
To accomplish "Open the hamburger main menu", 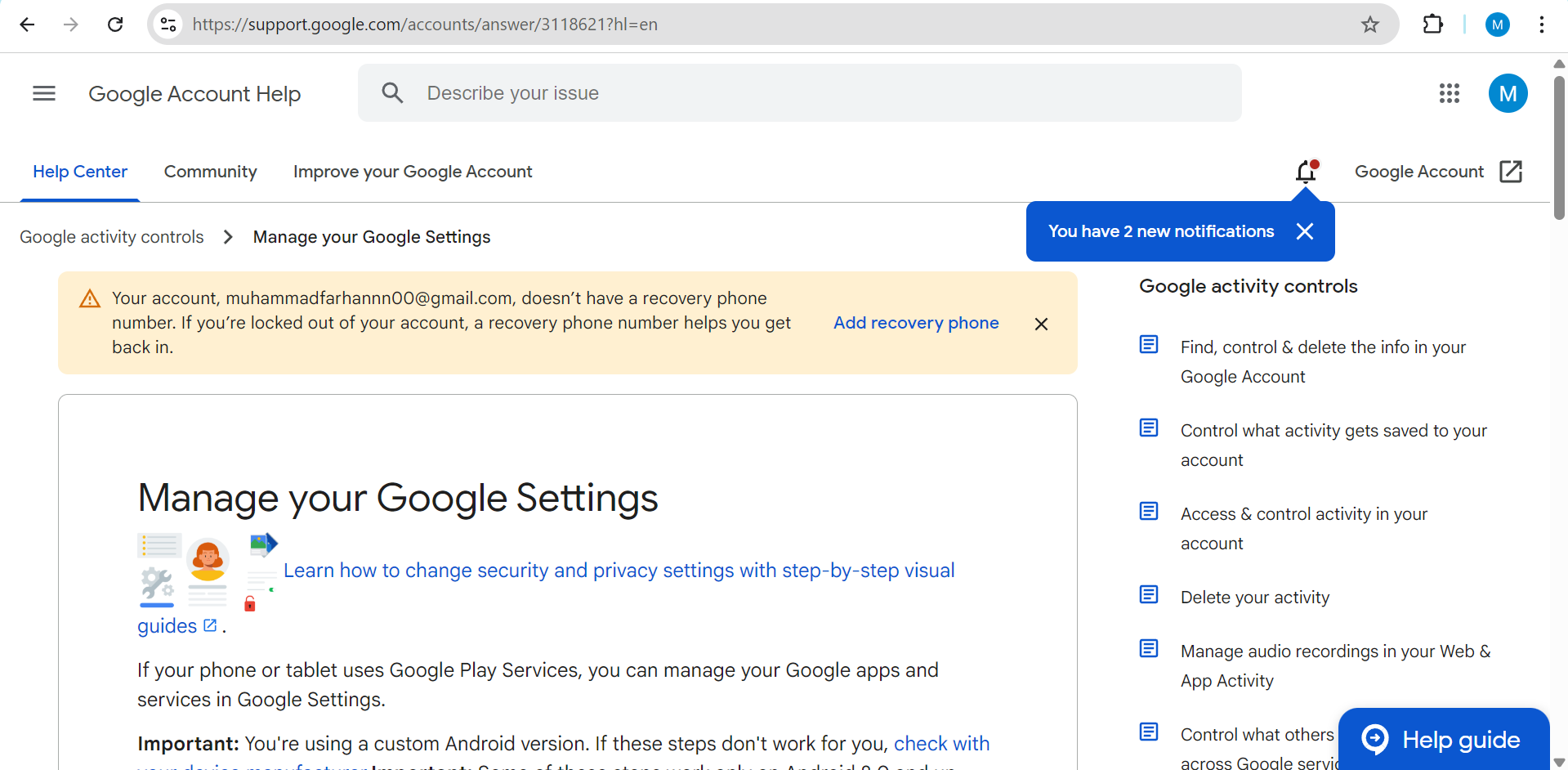I will click(x=44, y=93).
